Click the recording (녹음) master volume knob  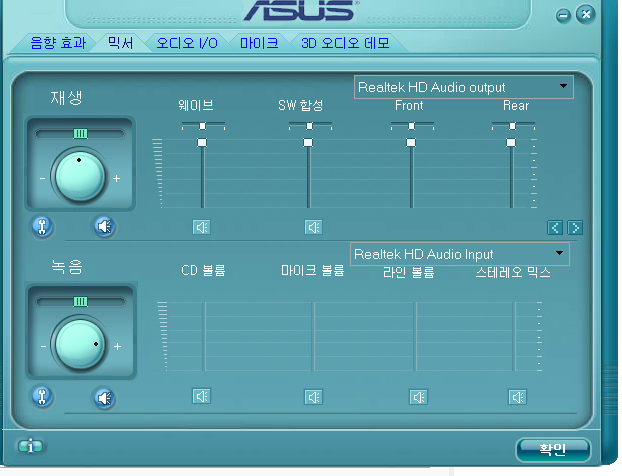tap(80, 344)
